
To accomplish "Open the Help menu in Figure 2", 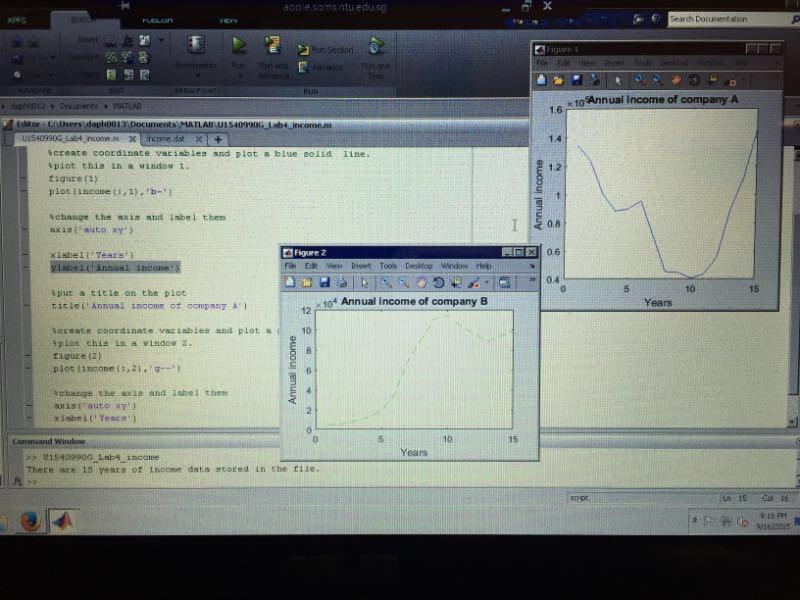I will [484, 266].
